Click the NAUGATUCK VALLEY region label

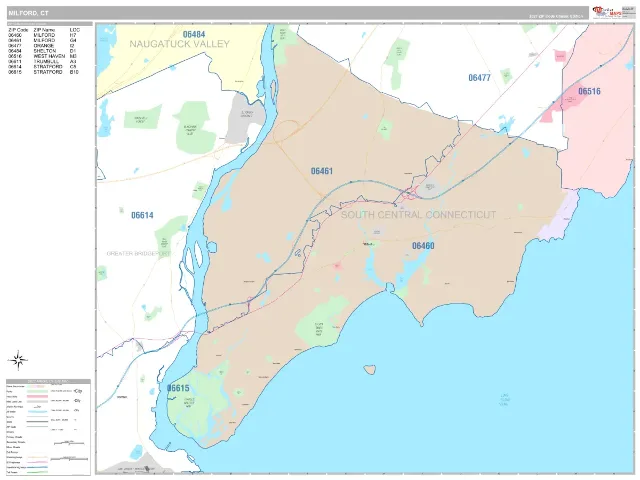click(180, 44)
